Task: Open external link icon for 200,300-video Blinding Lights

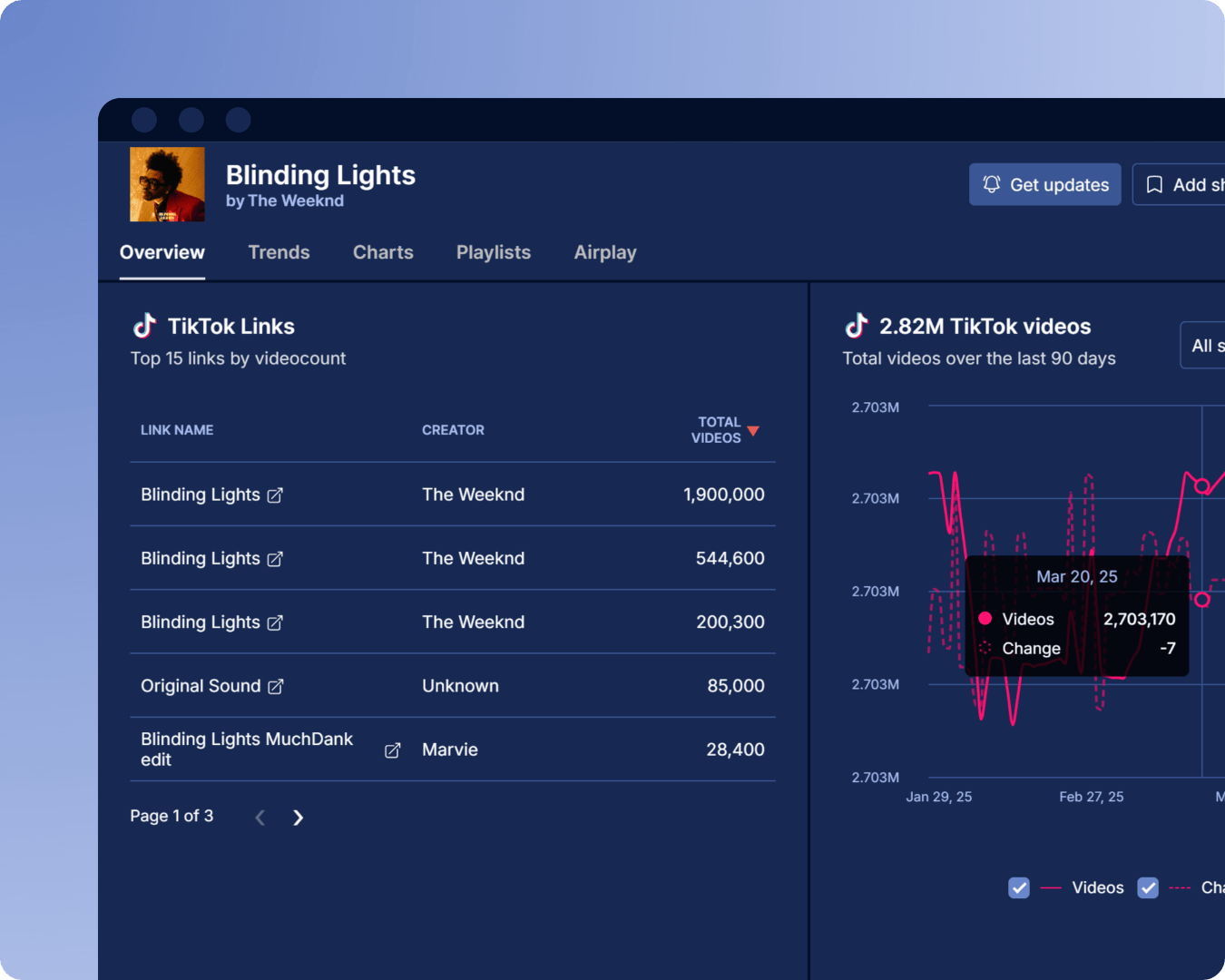Action: (275, 622)
